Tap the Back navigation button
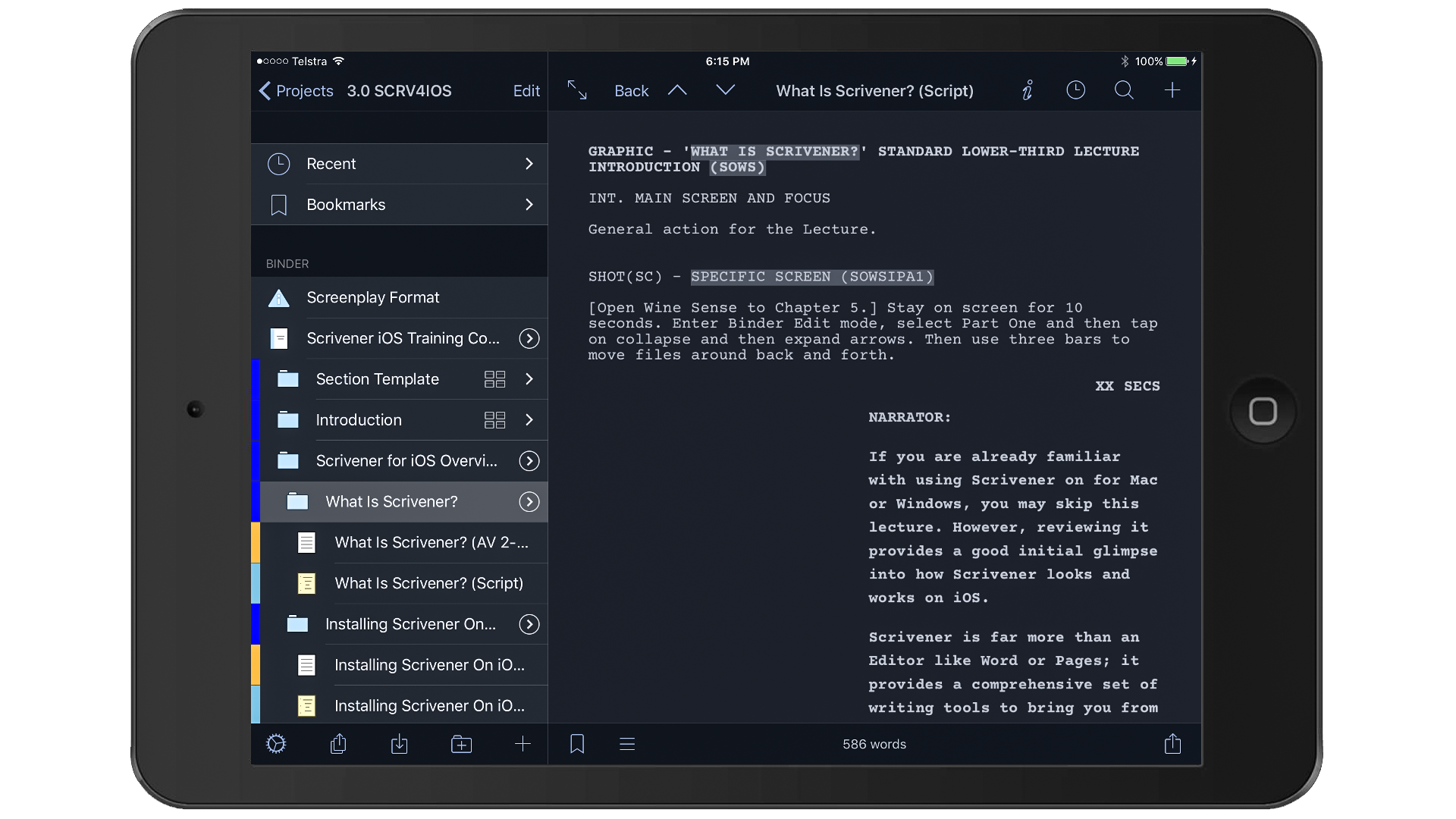 tap(632, 91)
